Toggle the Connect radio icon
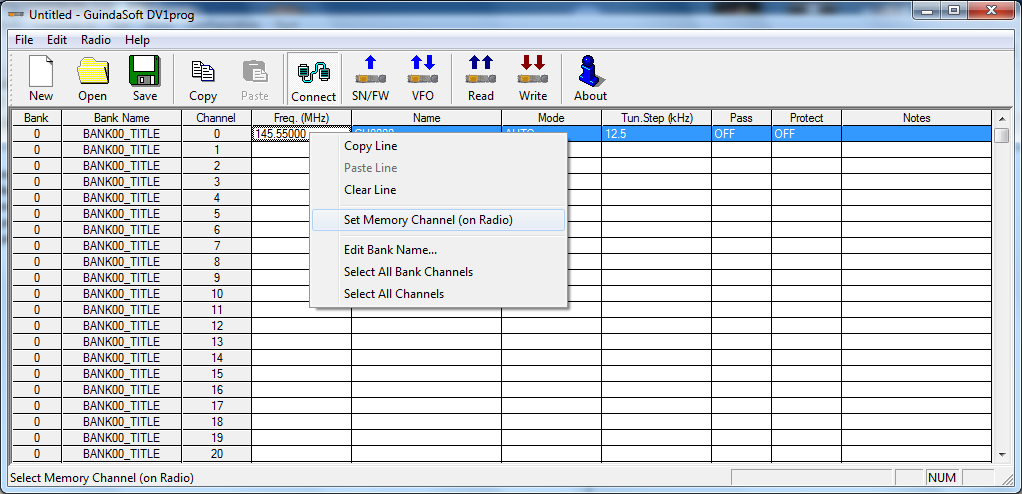This screenshot has width=1022, height=494. 313,78
